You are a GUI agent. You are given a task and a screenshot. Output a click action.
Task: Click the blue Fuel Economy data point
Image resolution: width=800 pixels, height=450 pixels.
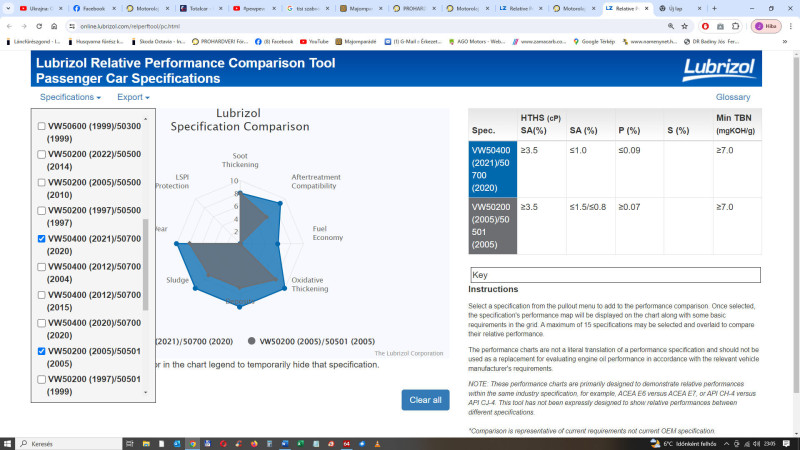(278, 244)
